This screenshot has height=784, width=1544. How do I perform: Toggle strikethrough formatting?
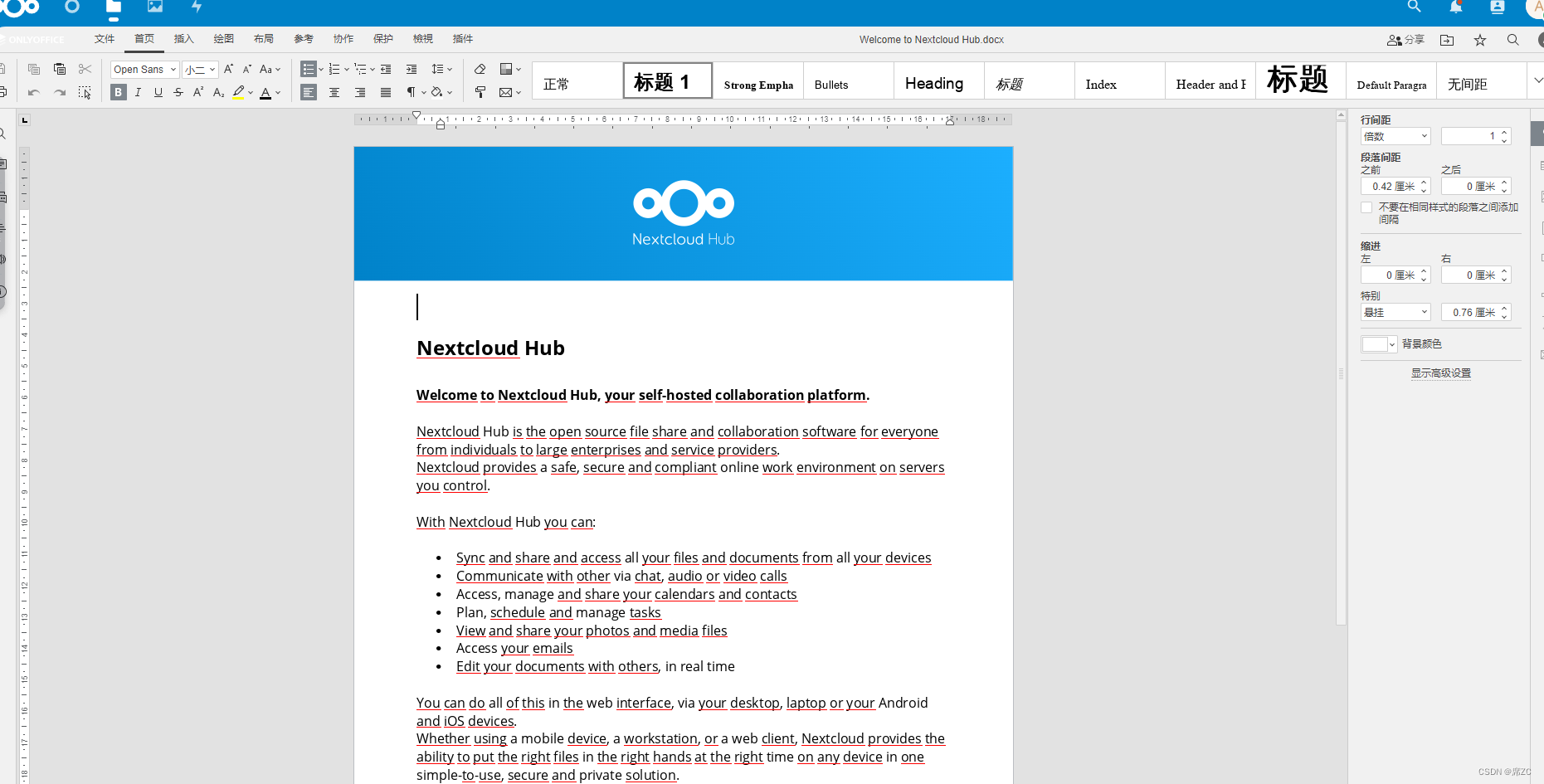pyautogui.click(x=178, y=93)
